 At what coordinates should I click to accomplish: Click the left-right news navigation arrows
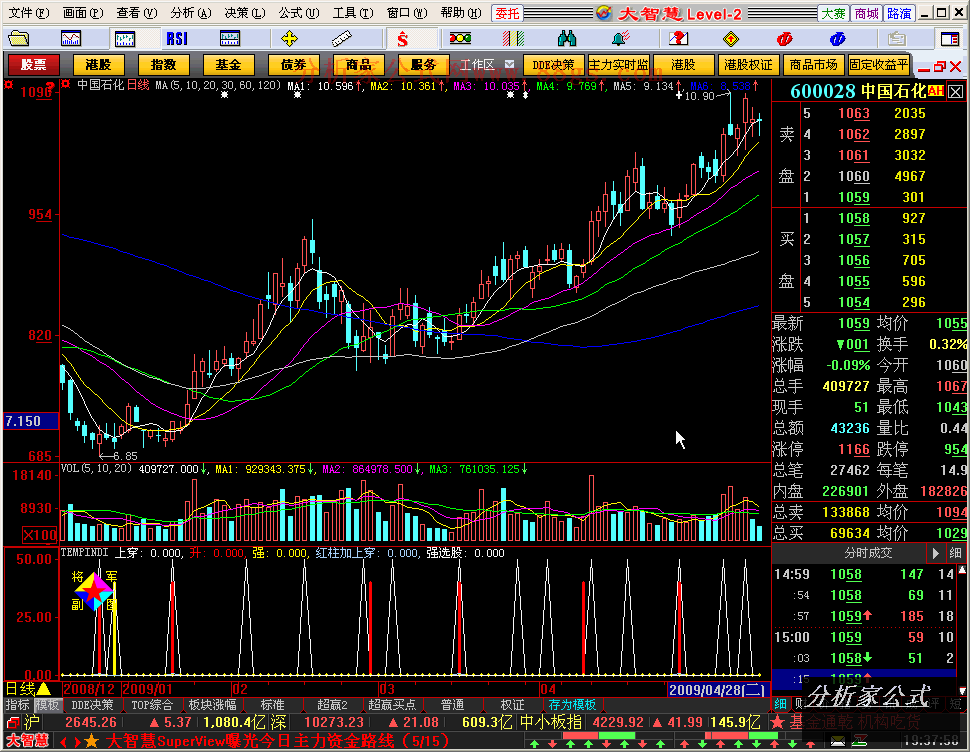[69, 740]
